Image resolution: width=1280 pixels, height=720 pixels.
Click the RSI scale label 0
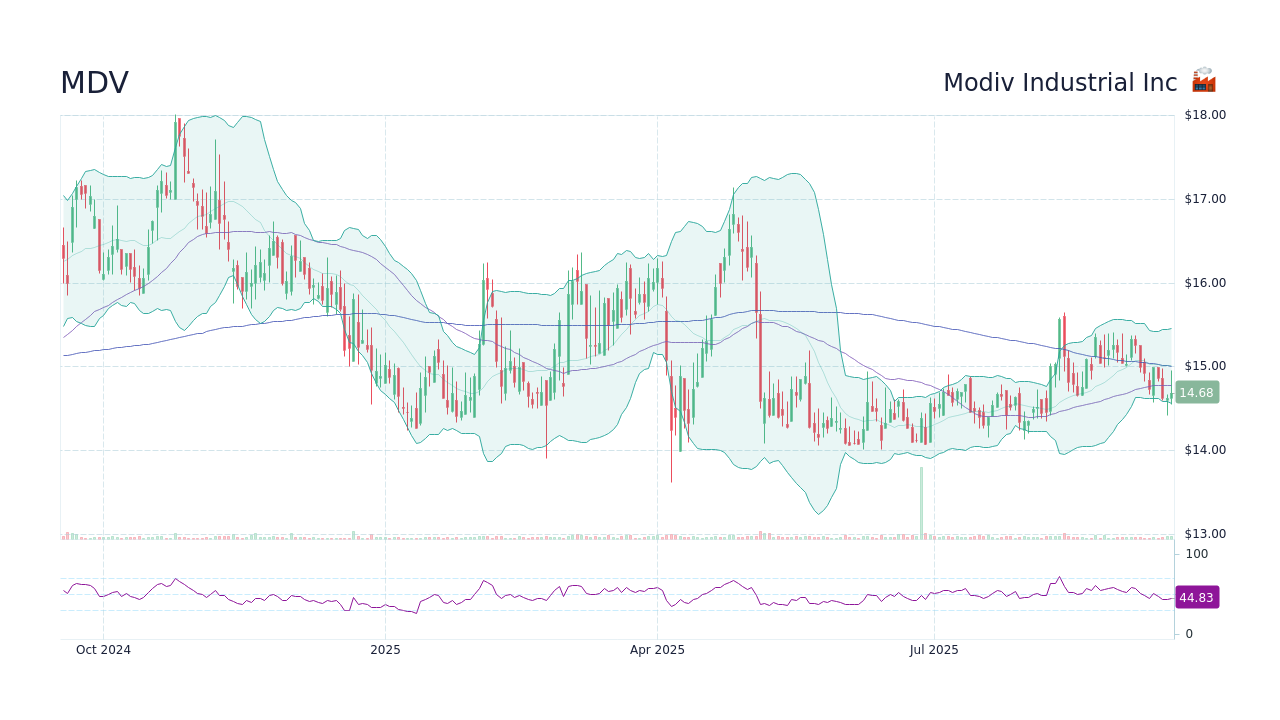[x=1189, y=634]
